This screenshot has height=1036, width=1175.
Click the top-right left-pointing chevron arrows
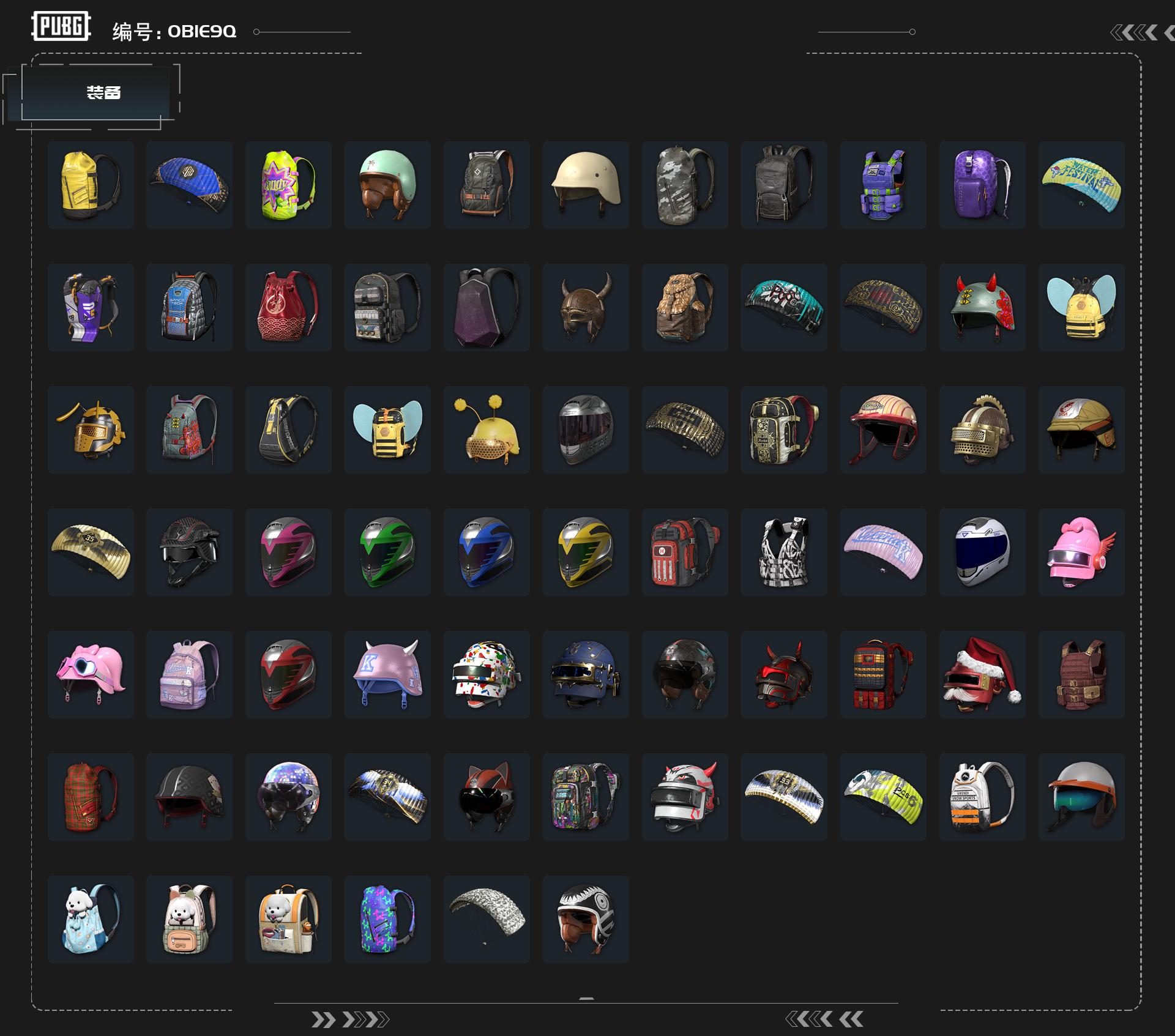(1140, 32)
